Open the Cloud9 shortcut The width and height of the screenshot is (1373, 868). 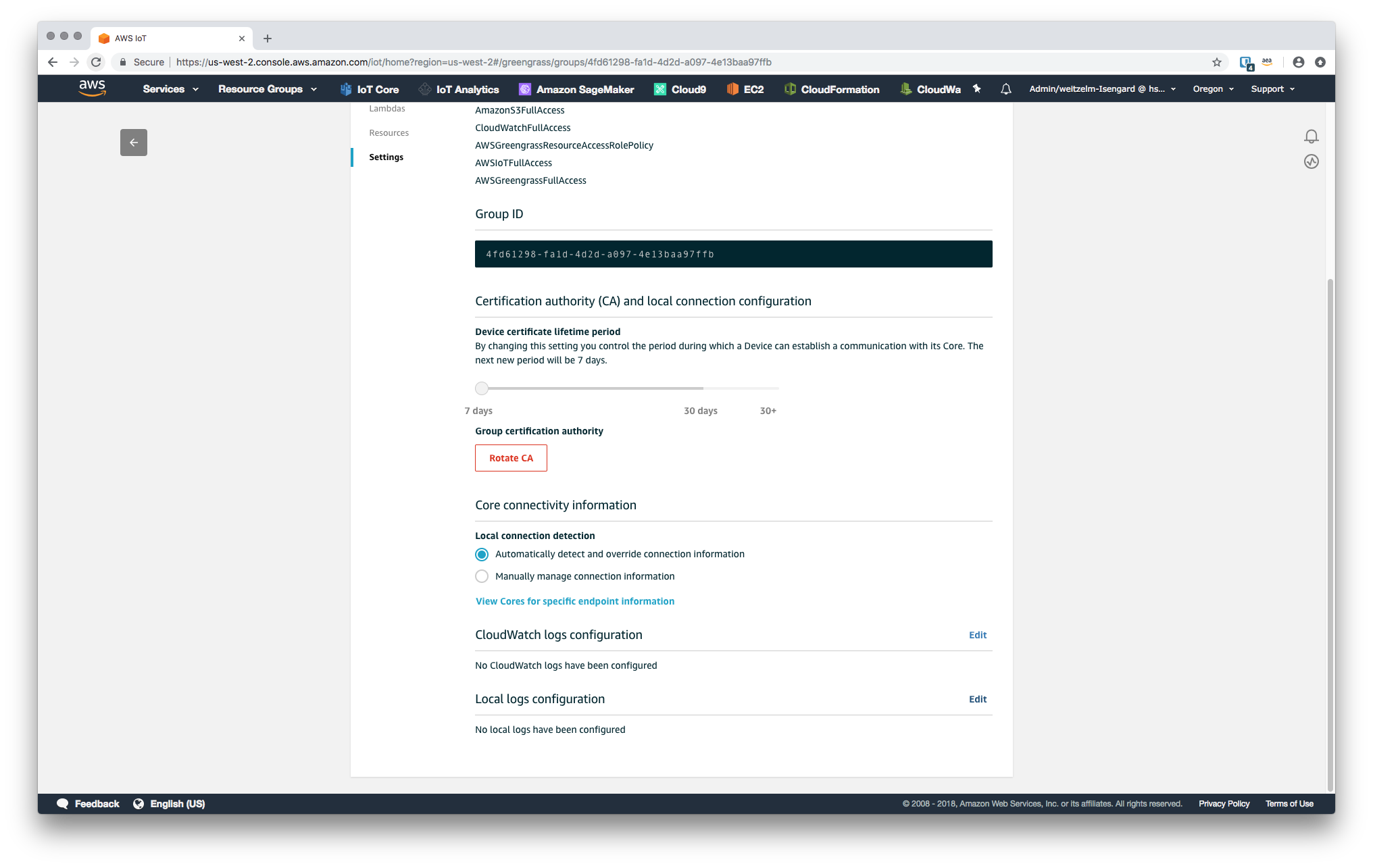pos(680,89)
